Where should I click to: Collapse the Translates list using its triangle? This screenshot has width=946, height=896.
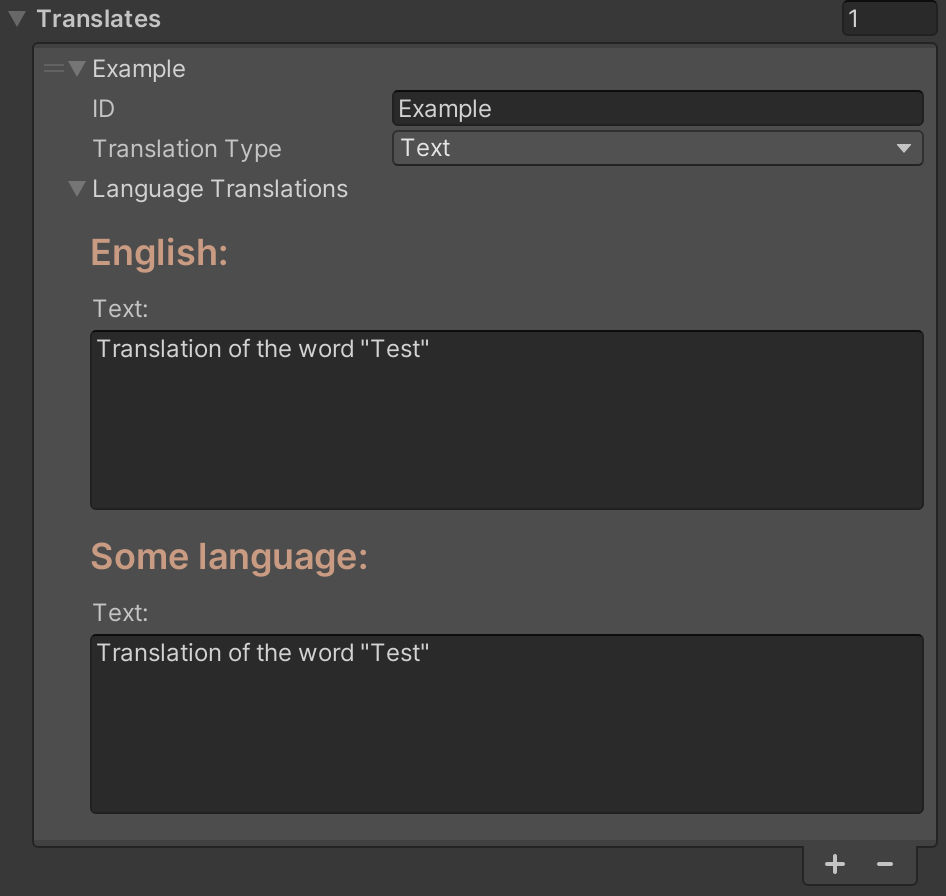click(x=16, y=19)
